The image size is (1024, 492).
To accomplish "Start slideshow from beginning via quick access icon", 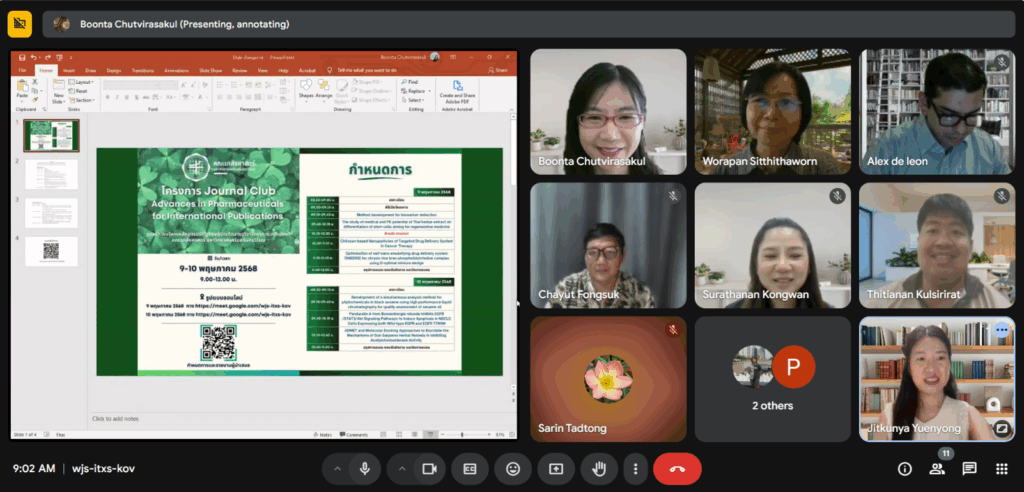I will 59,57.
